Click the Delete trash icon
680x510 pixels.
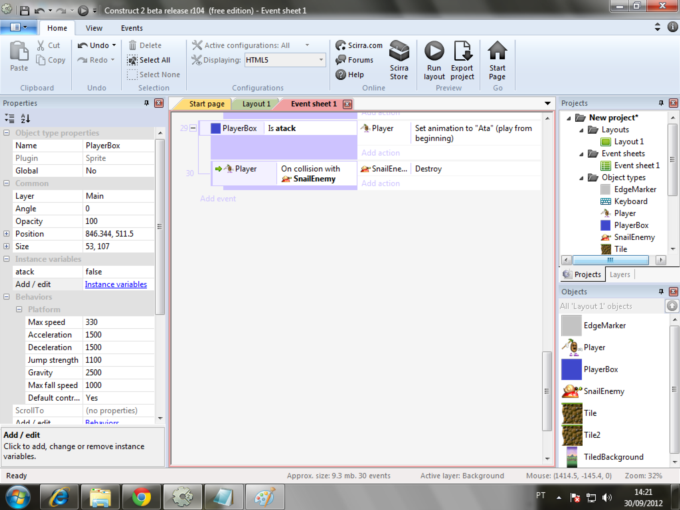coord(133,45)
